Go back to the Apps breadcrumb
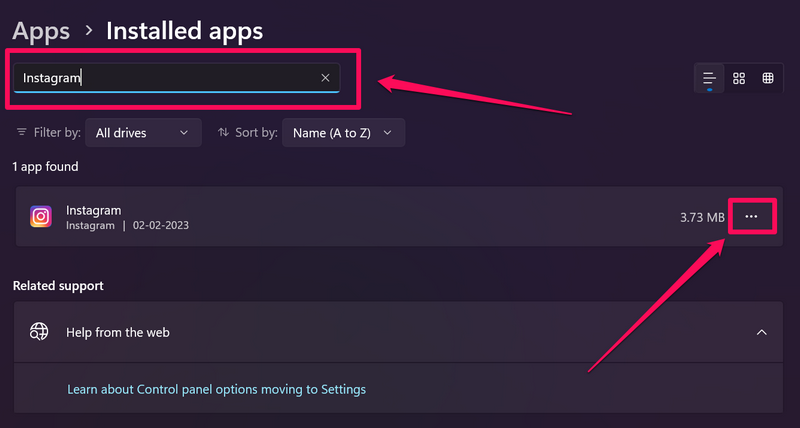Viewport: 800px width, 428px height. 41,31
